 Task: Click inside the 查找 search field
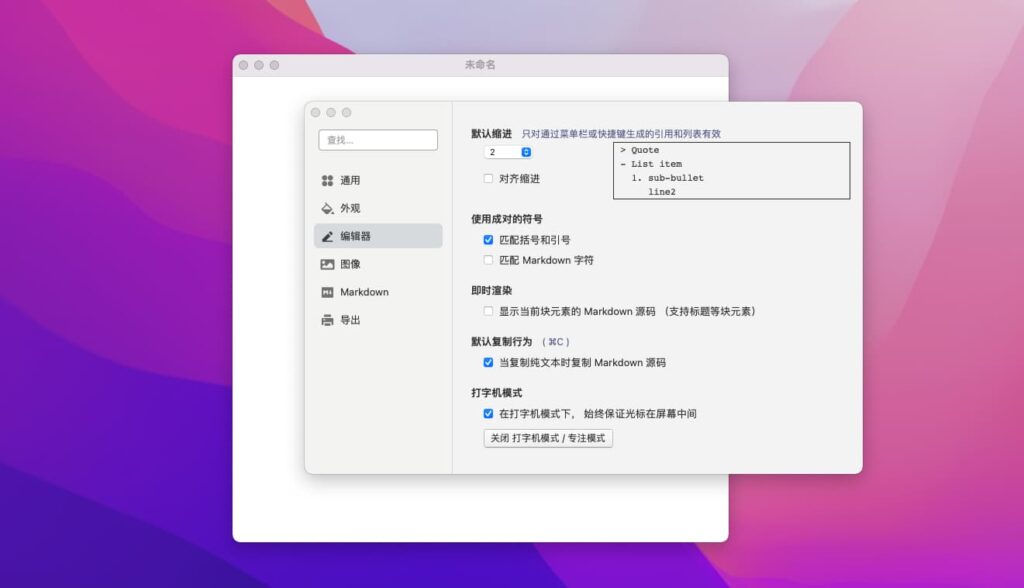(378, 139)
